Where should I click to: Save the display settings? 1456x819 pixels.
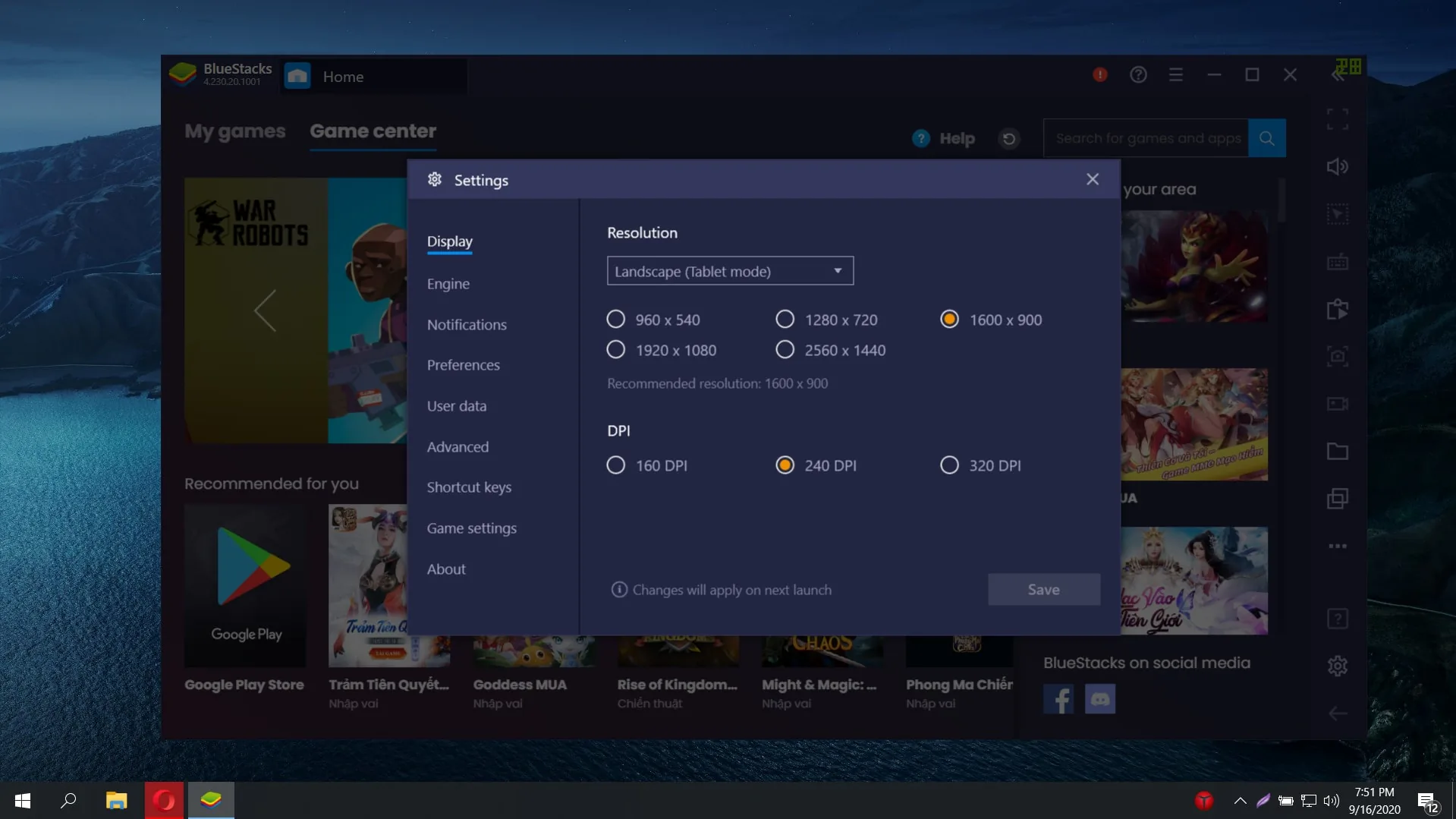(x=1043, y=590)
